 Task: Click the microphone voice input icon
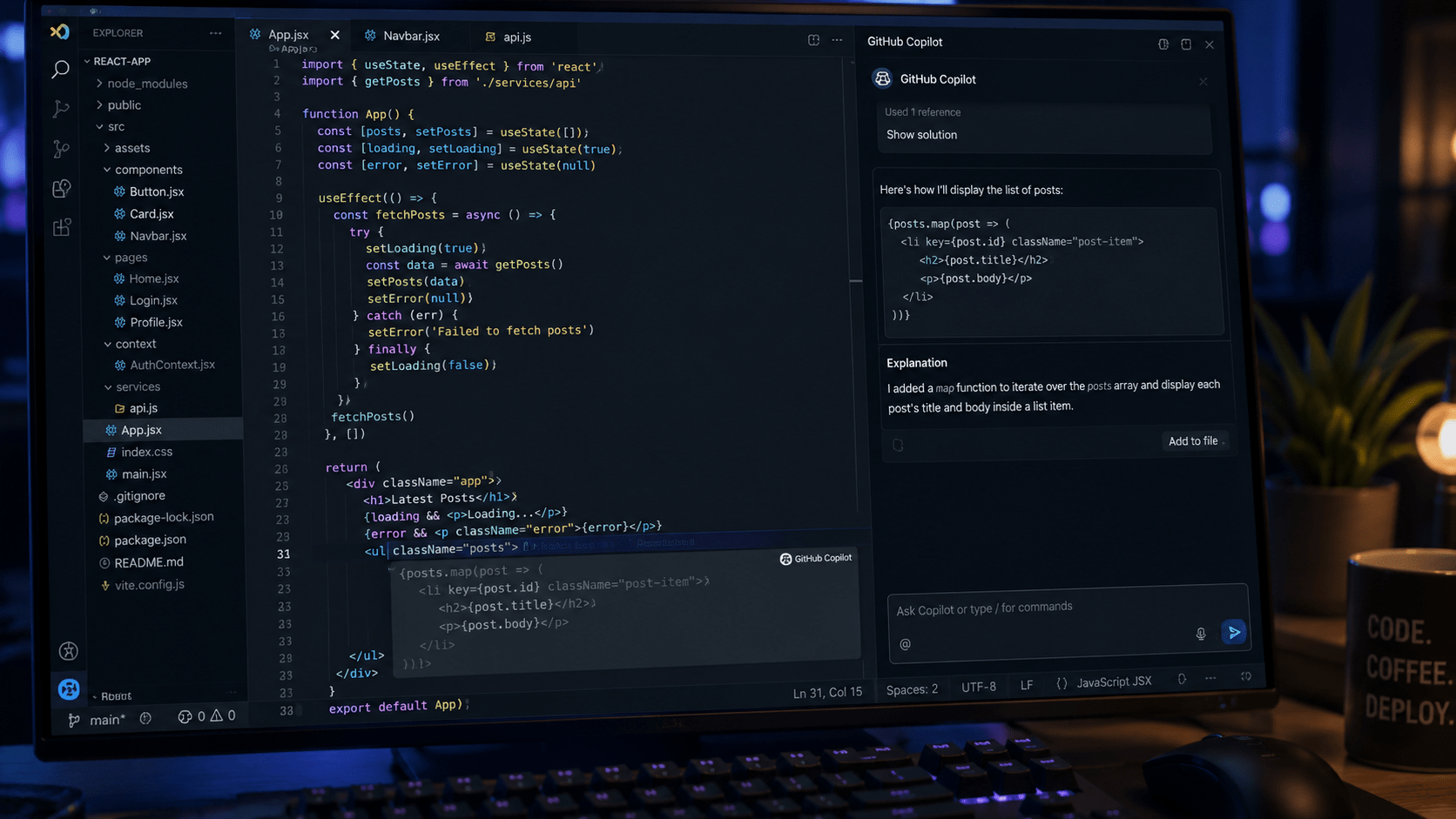pyautogui.click(x=1201, y=634)
